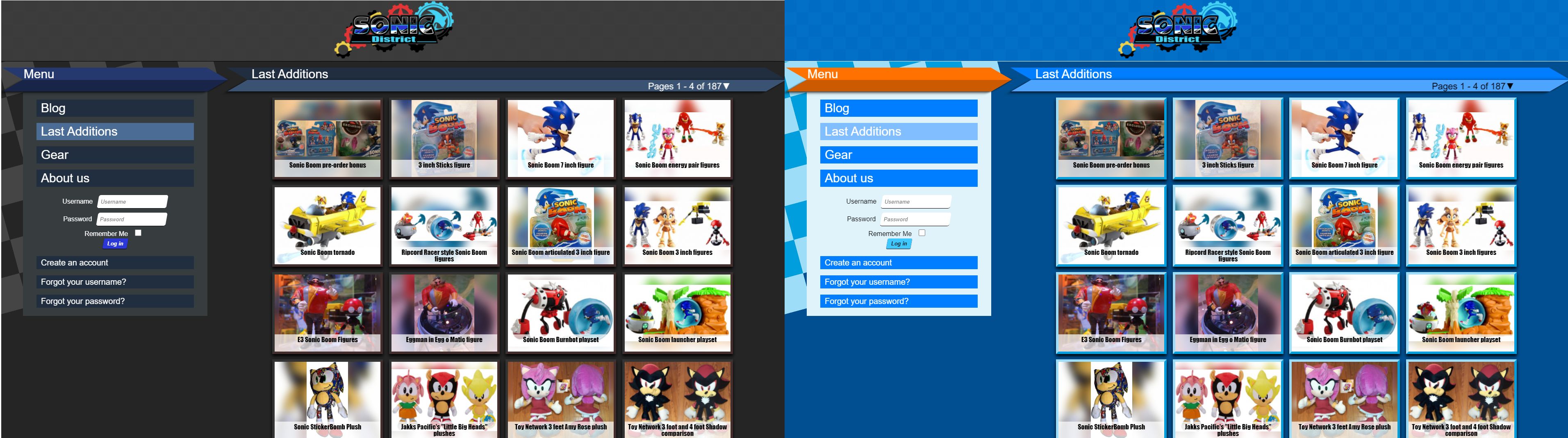
Task: Open 3 inch Sticks figure thumbnail in blue theme
Action: pos(1228,138)
